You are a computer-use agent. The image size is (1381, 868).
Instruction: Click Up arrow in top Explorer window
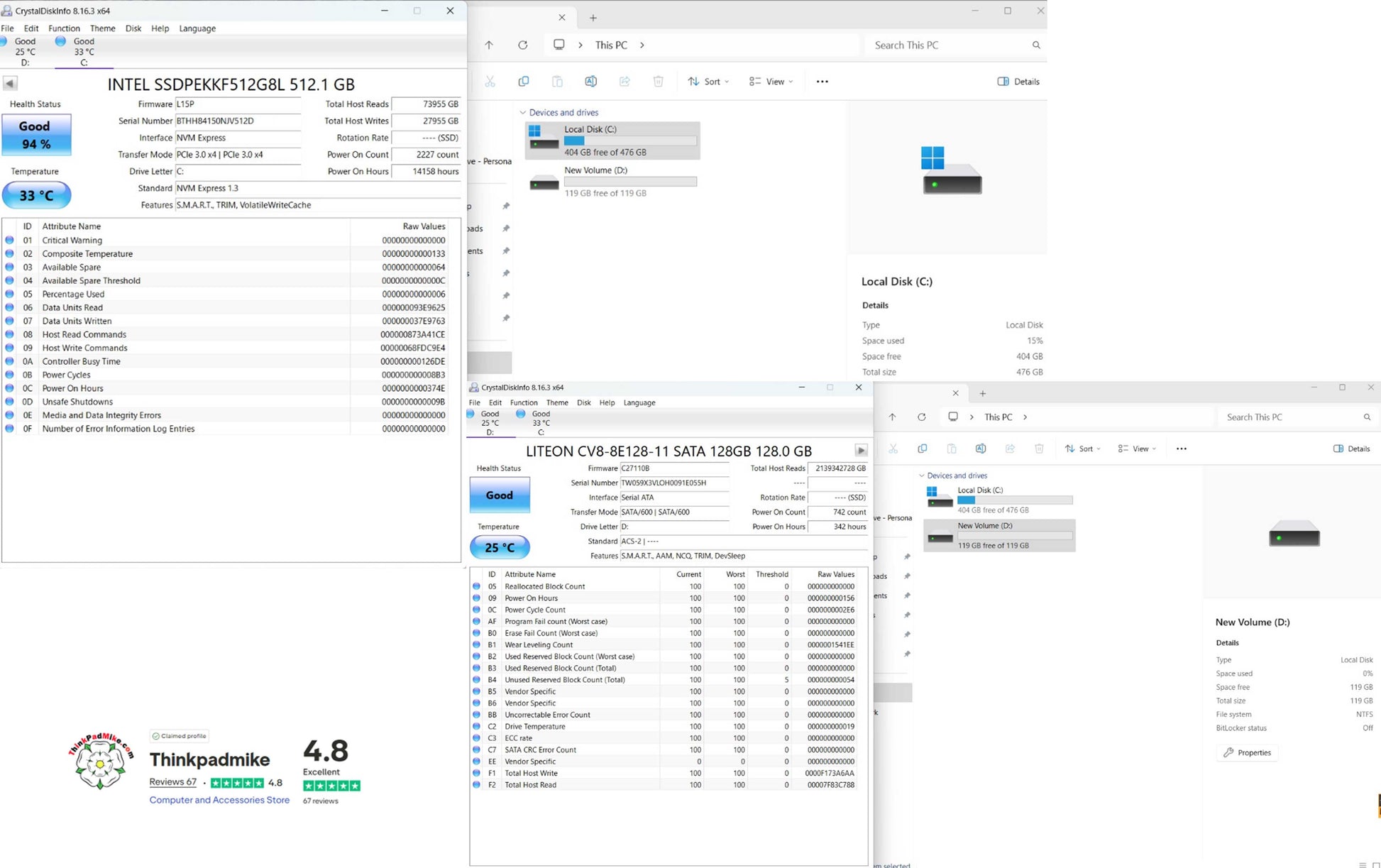tap(489, 45)
